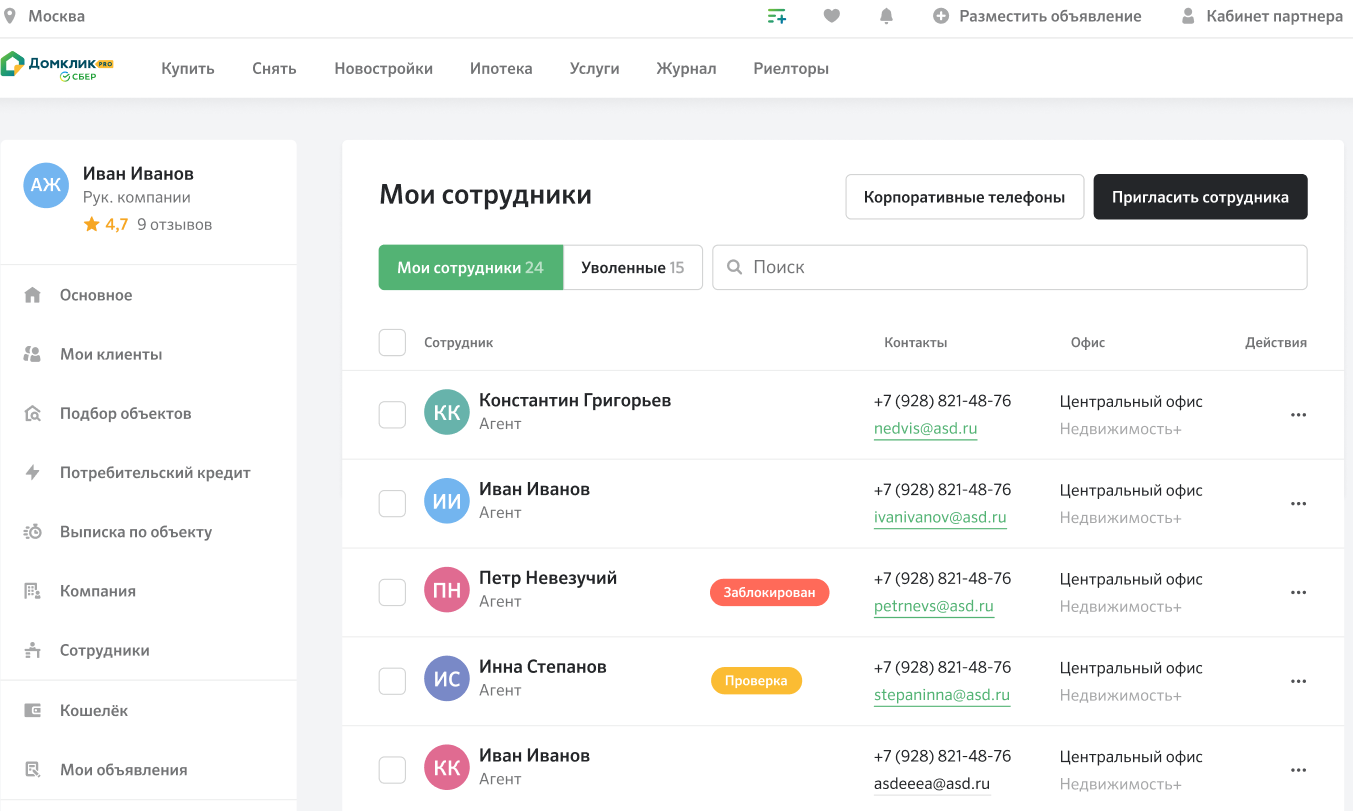Click the star rating 4,7 in profile
Image resolution: width=1353 pixels, height=811 pixels.
pos(106,225)
